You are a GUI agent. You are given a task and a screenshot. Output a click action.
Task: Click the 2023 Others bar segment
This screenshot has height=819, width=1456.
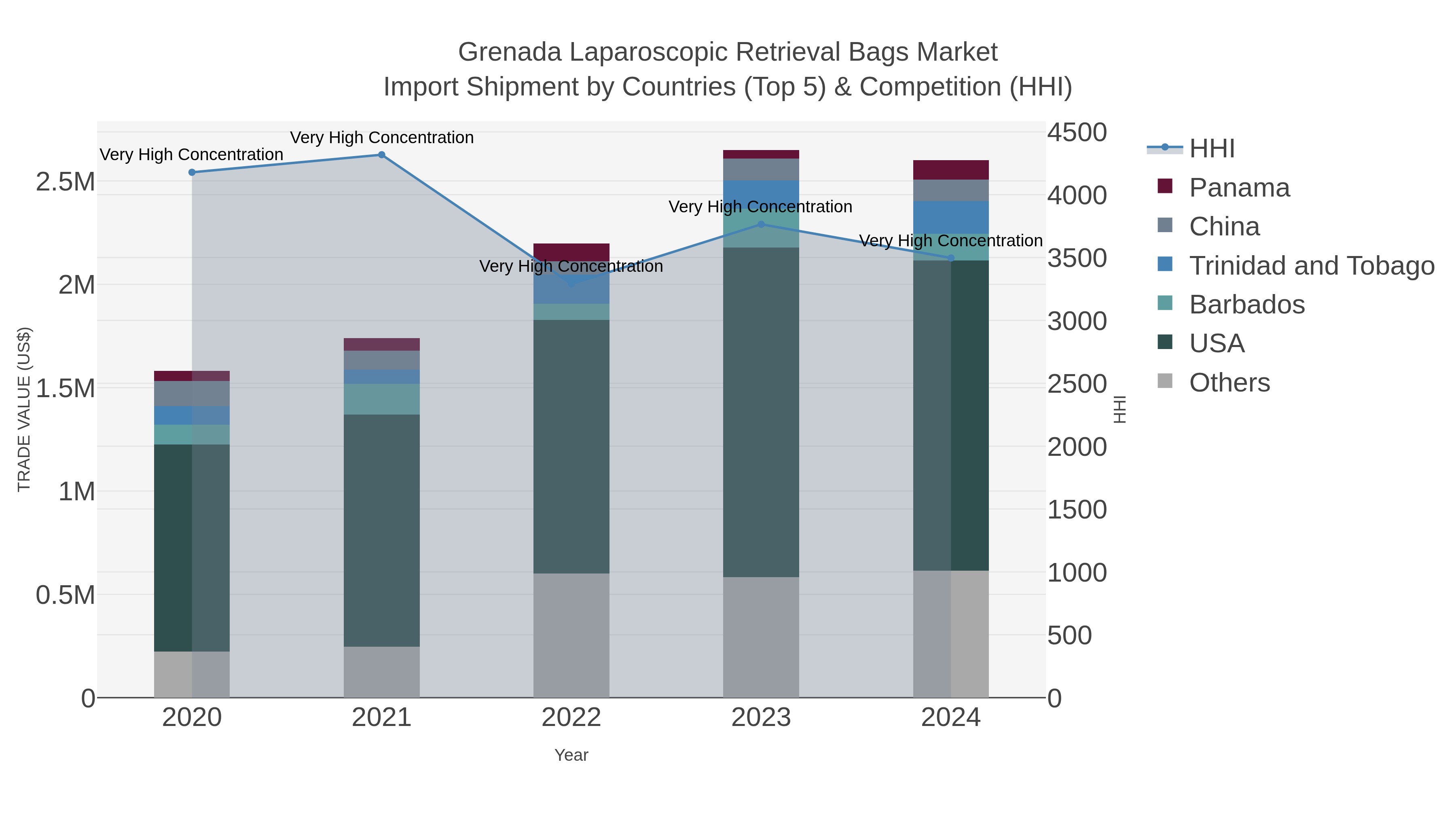[761, 637]
